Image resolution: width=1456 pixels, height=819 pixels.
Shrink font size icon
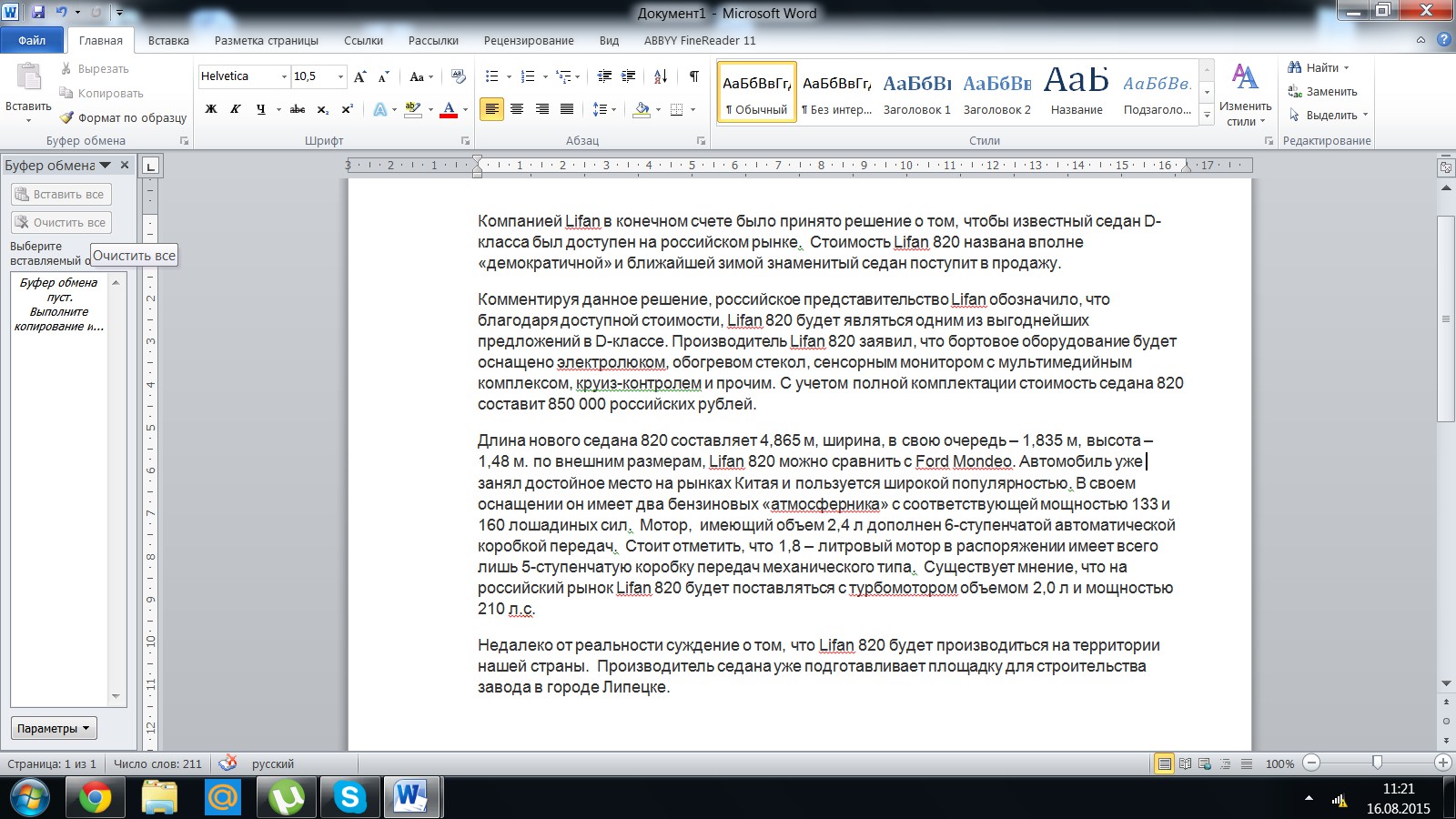point(383,76)
